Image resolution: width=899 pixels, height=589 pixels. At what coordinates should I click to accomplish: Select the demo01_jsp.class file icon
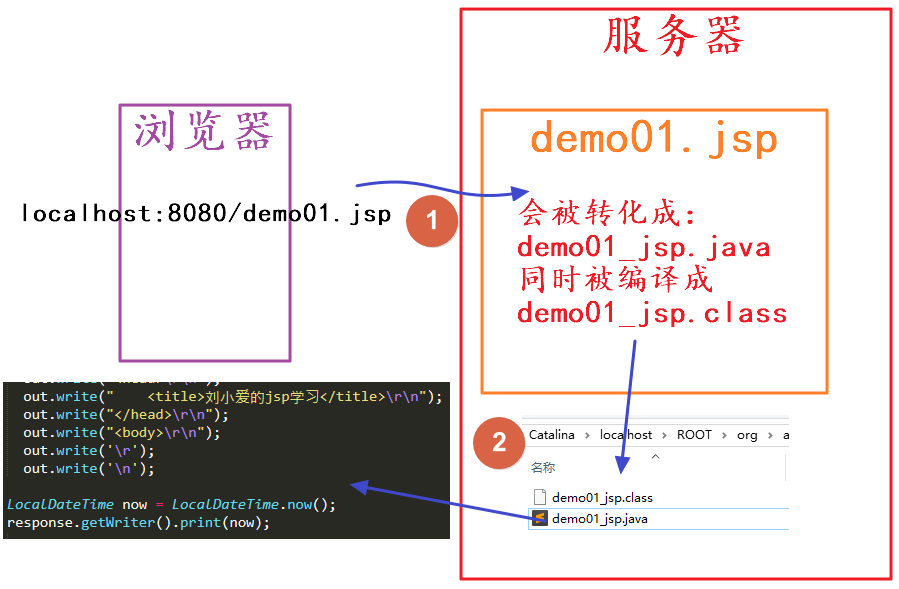click(x=540, y=497)
